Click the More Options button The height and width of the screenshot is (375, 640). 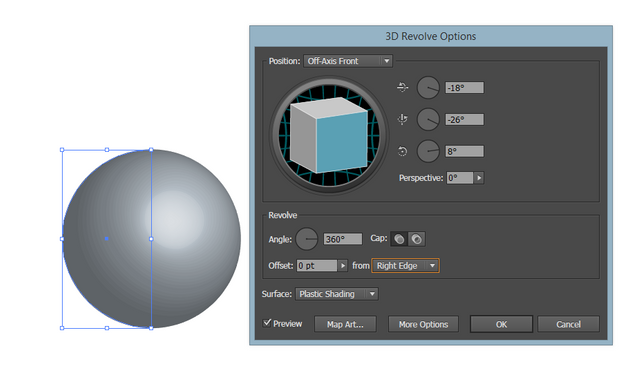tap(423, 324)
